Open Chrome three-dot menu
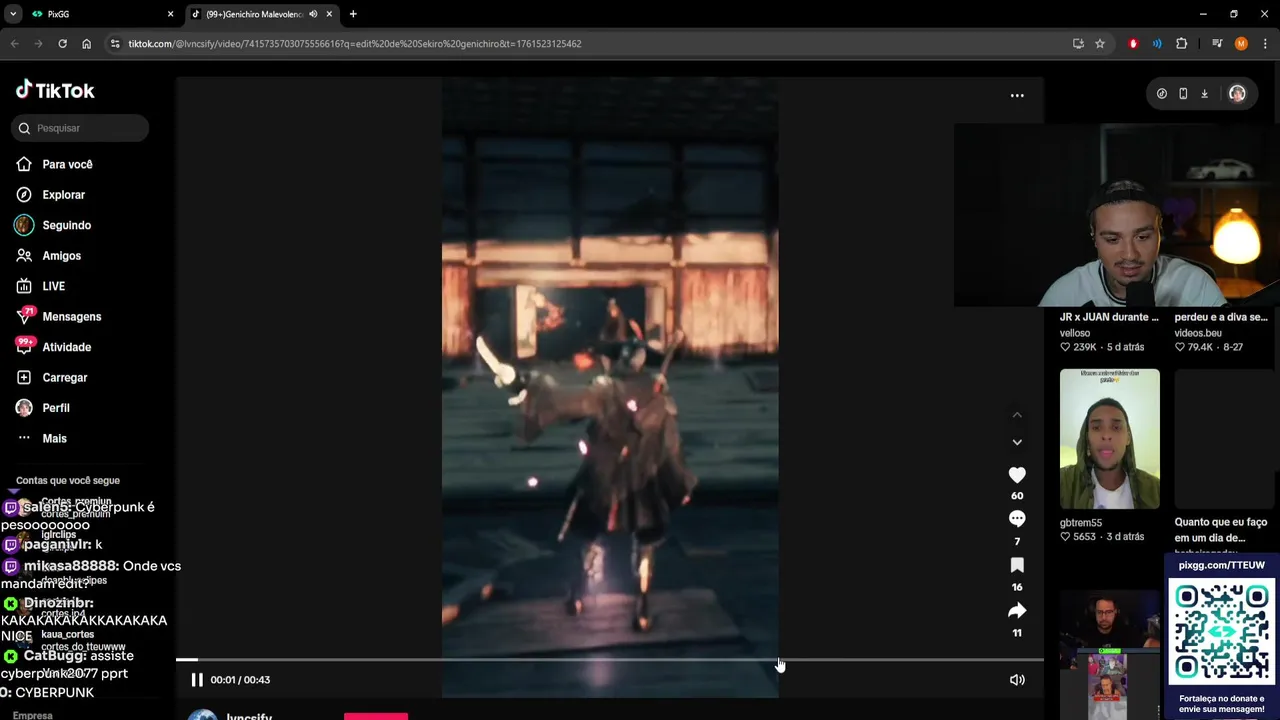The width and height of the screenshot is (1280, 720). [1266, 44]
